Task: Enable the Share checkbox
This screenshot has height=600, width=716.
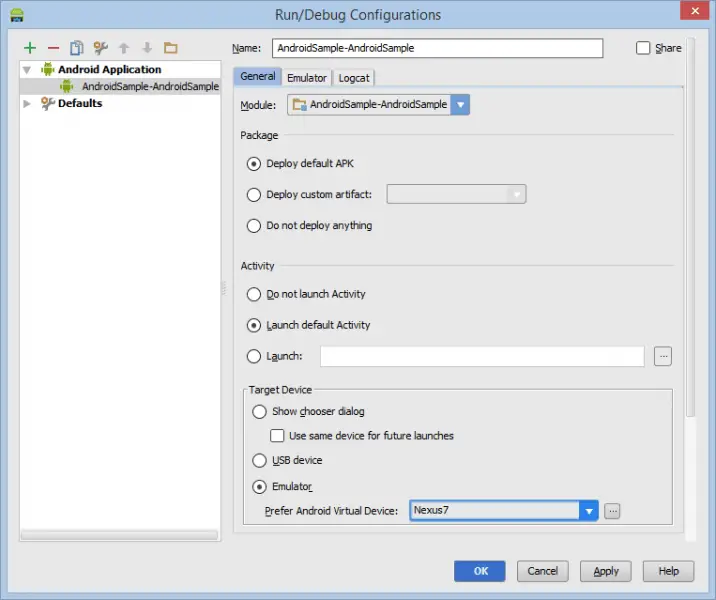Action: (x=643, y=48)
